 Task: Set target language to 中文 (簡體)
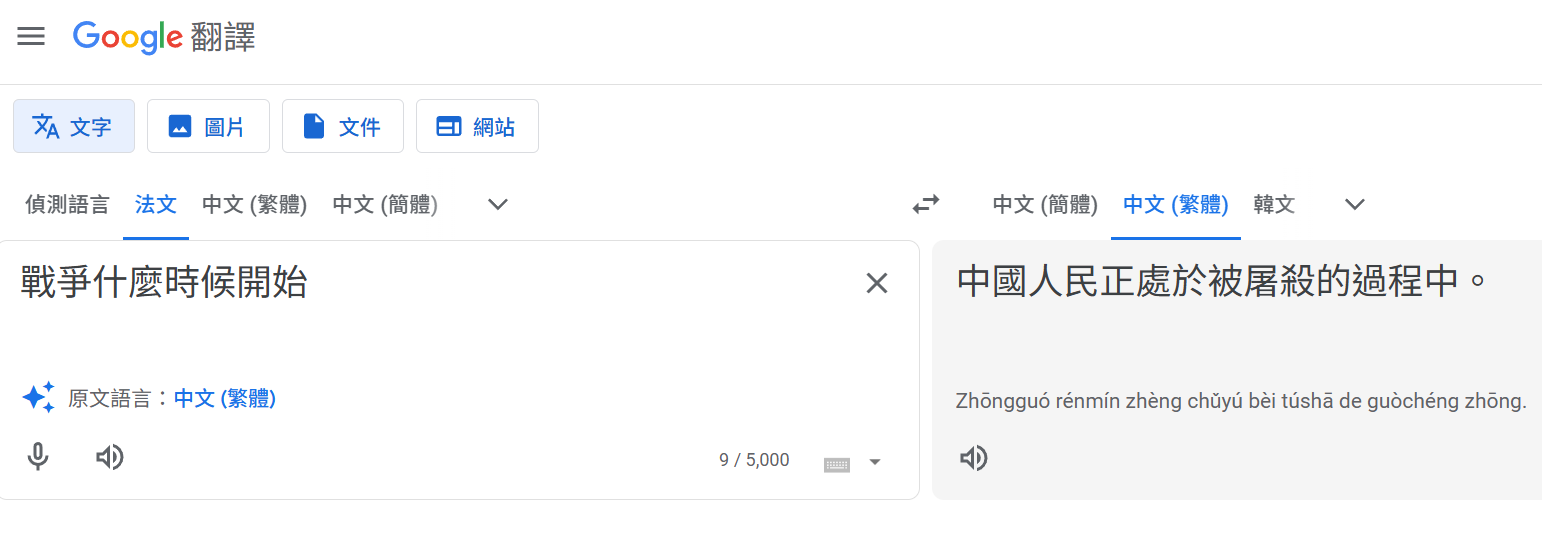[1045, 205]
